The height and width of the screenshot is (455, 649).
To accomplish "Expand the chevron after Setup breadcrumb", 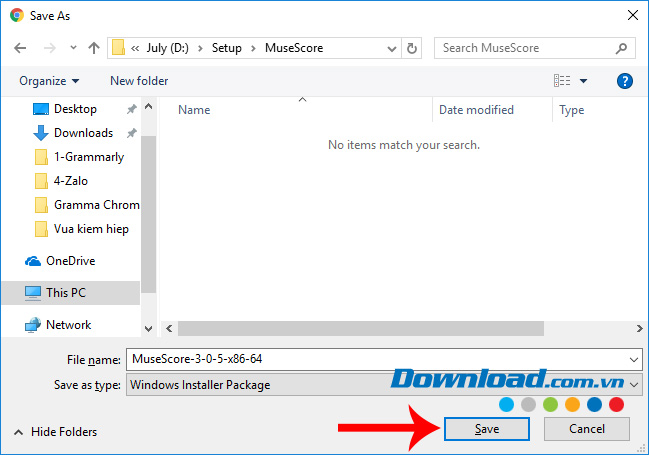I will pos(253,49).
